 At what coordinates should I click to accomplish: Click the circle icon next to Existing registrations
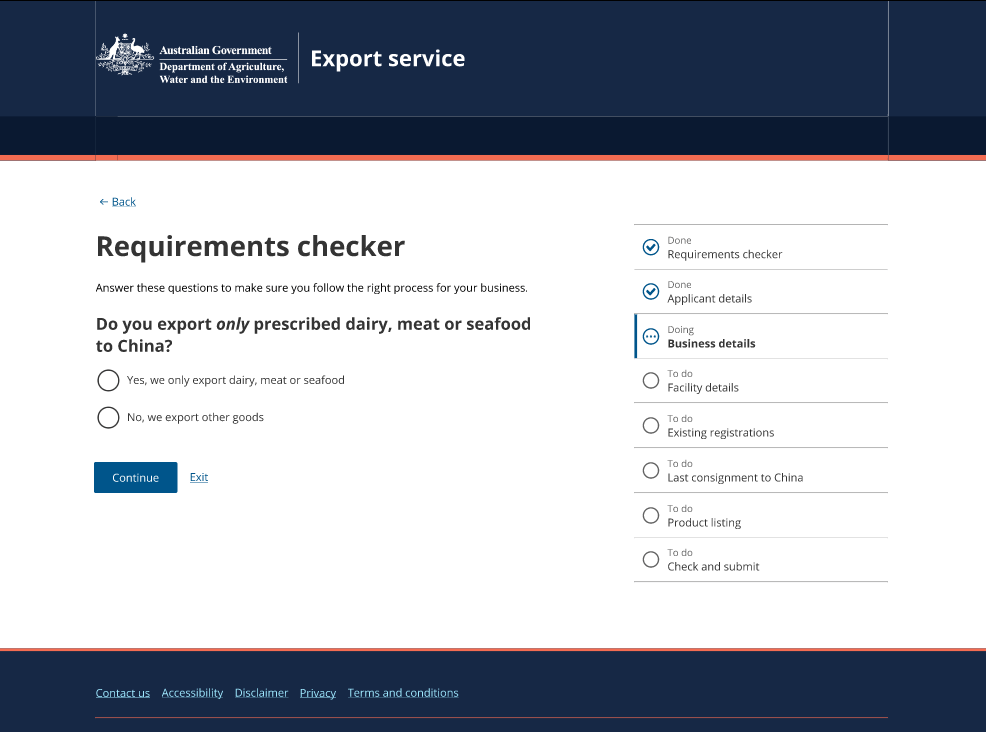tap(651, 425)
